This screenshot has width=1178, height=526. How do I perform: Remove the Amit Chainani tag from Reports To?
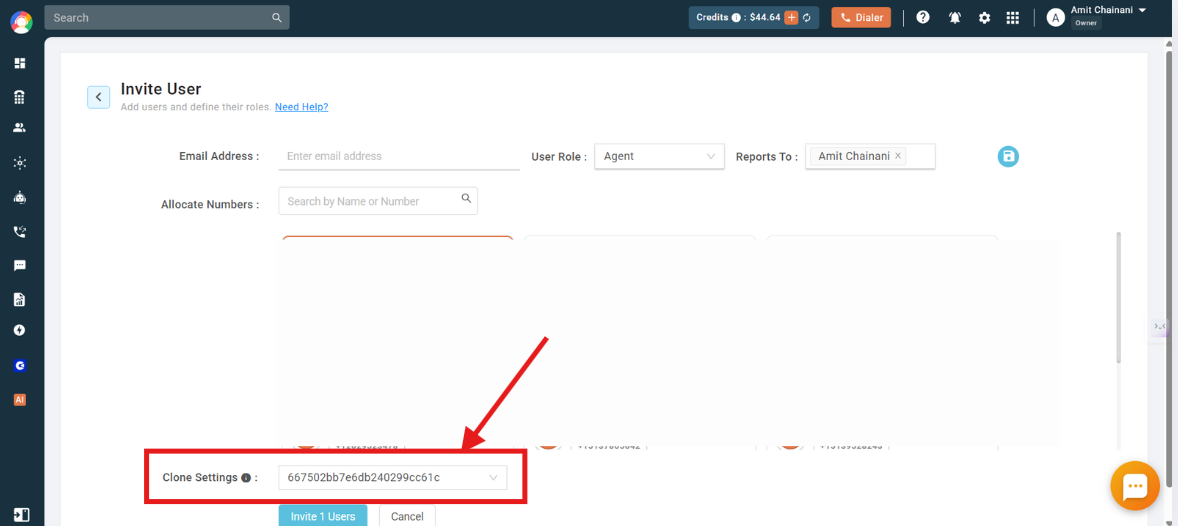[898, 156]
